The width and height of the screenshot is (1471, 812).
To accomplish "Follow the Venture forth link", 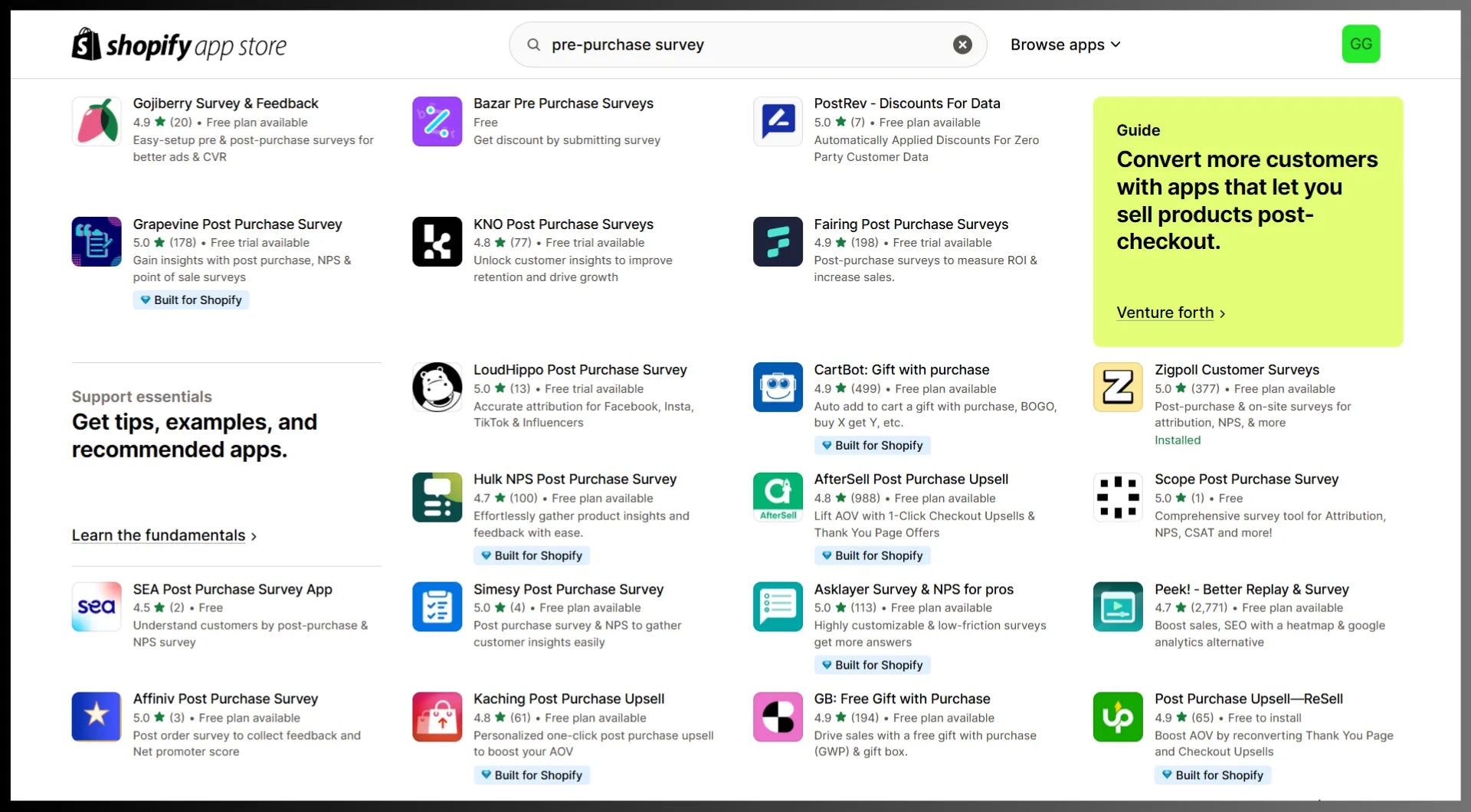I will 1170,313.
